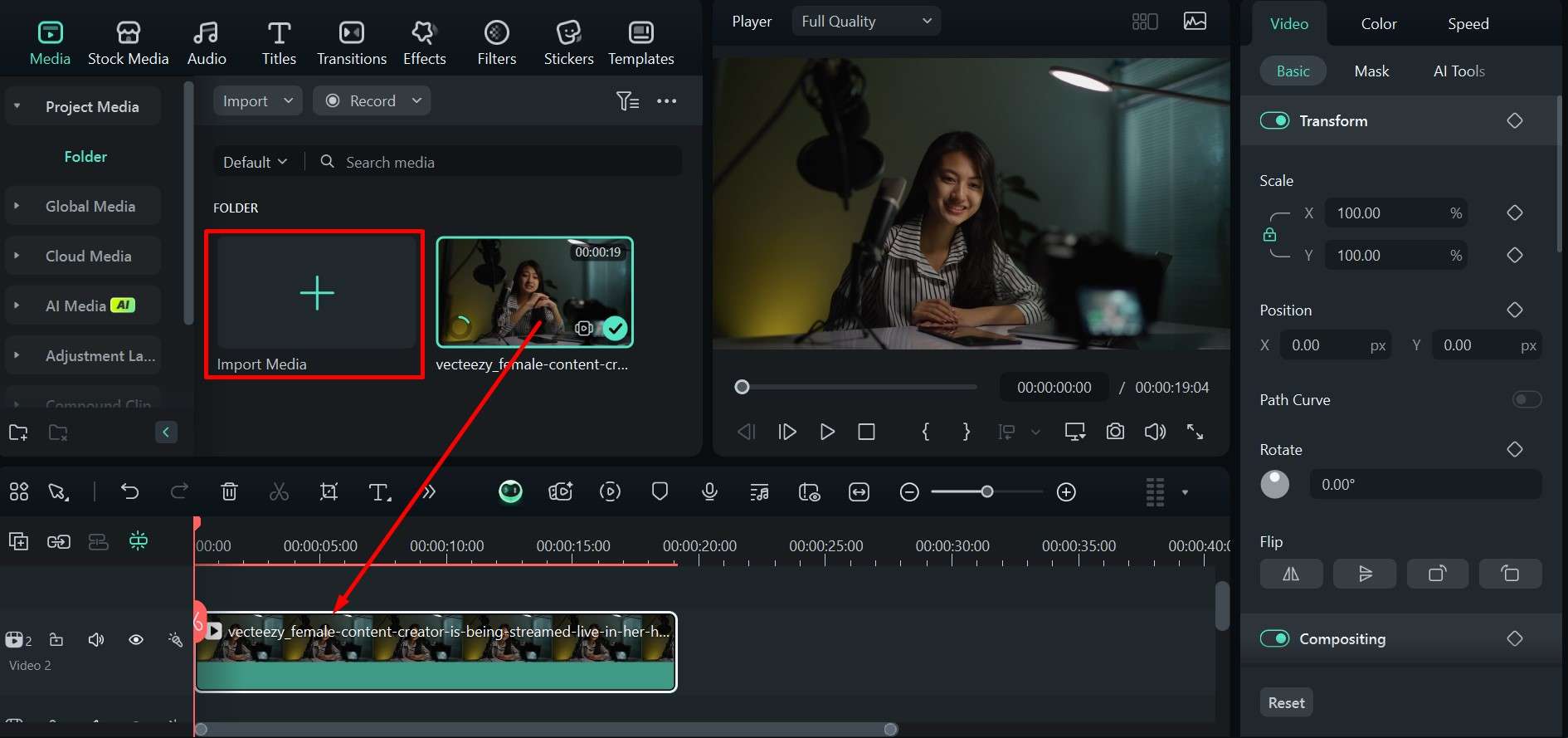
Task: Switch to the Color tab
Action: coord(1378,24)
